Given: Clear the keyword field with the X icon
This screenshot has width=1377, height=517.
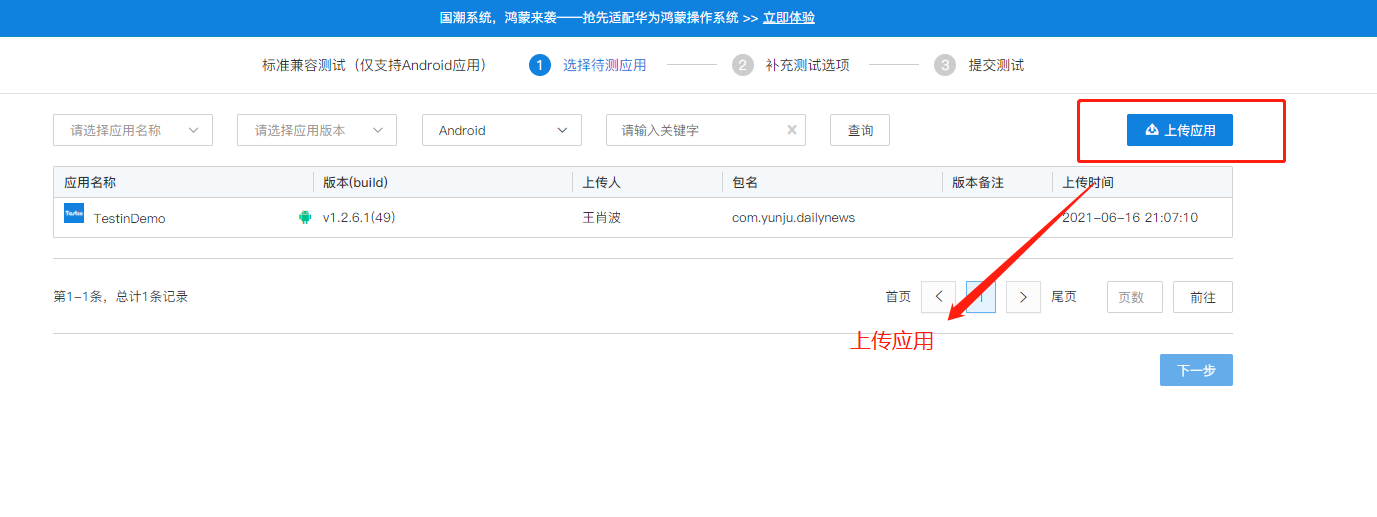Looking at the screenshot, I should pos(792,130).
